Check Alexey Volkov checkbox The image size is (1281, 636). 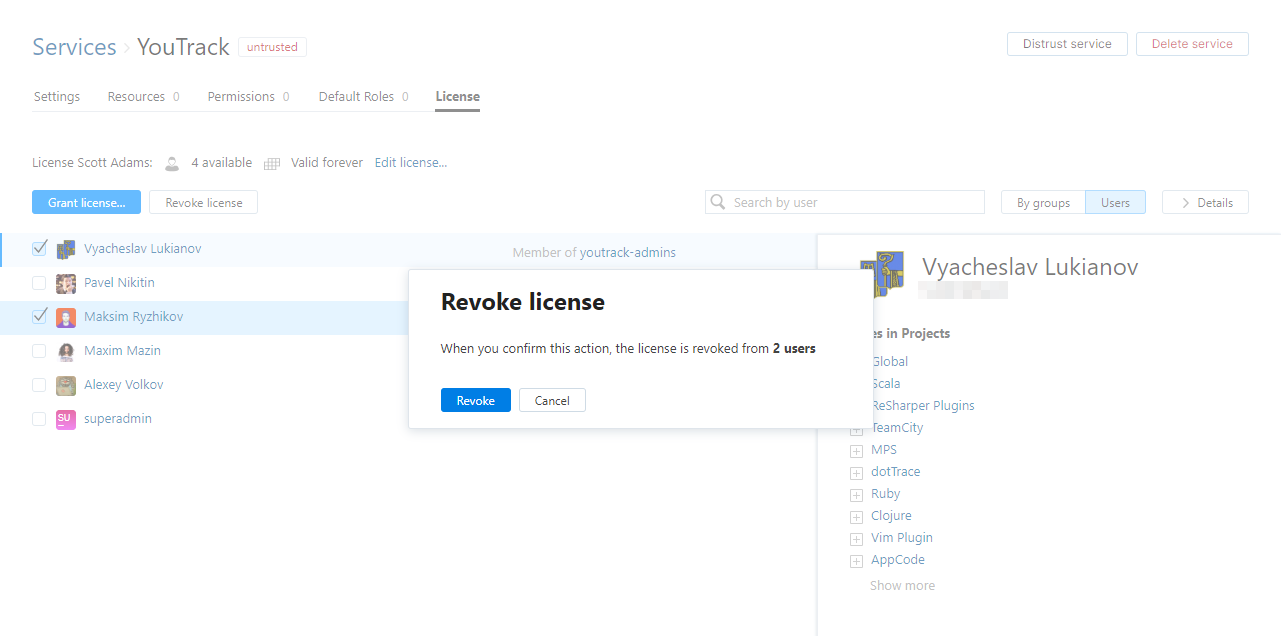pyautogui.click(x=39, y=385)
